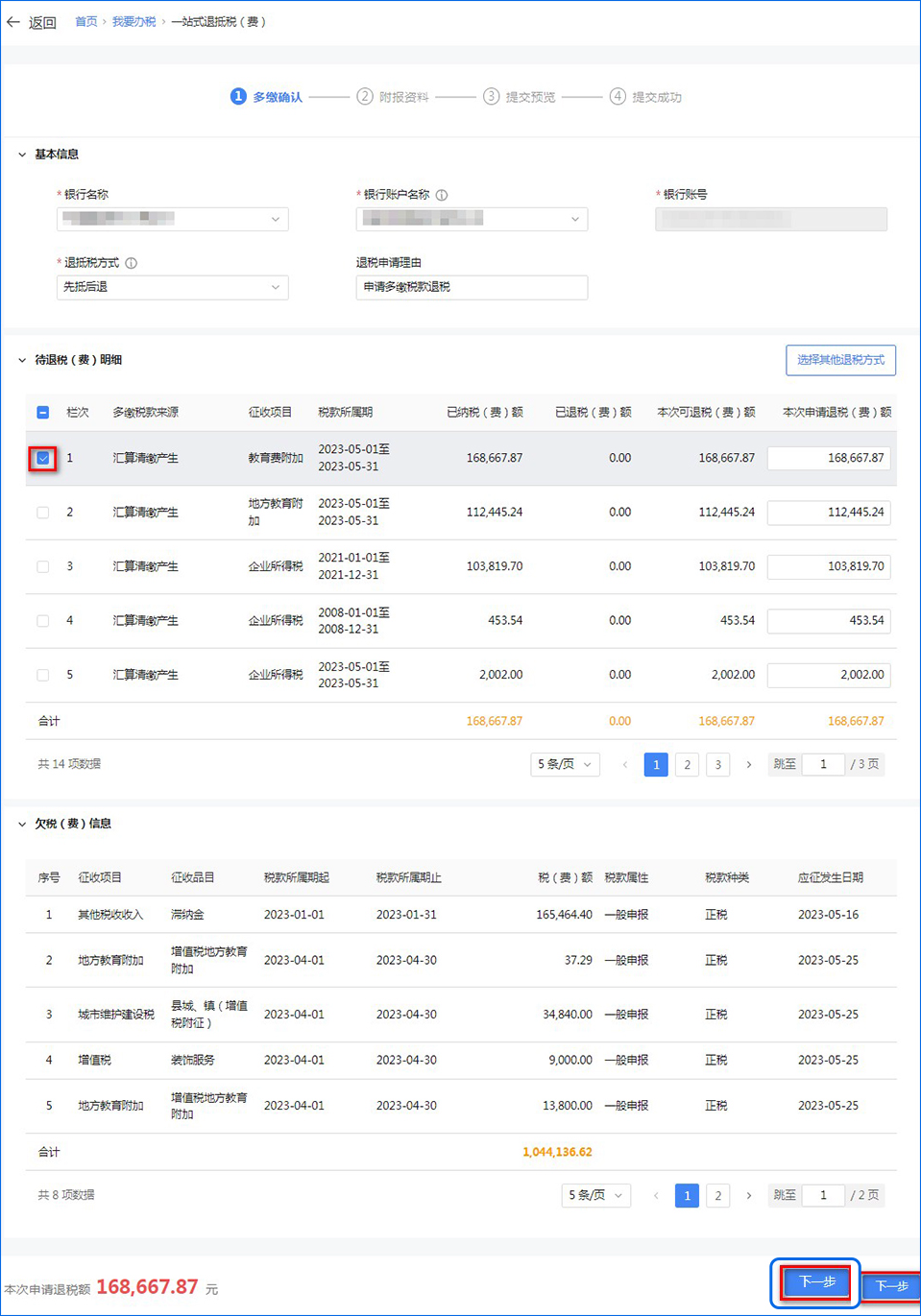Open 5条/页 page size selector in 欠税 table
921x1316 pixels.
pos(595,1196)
